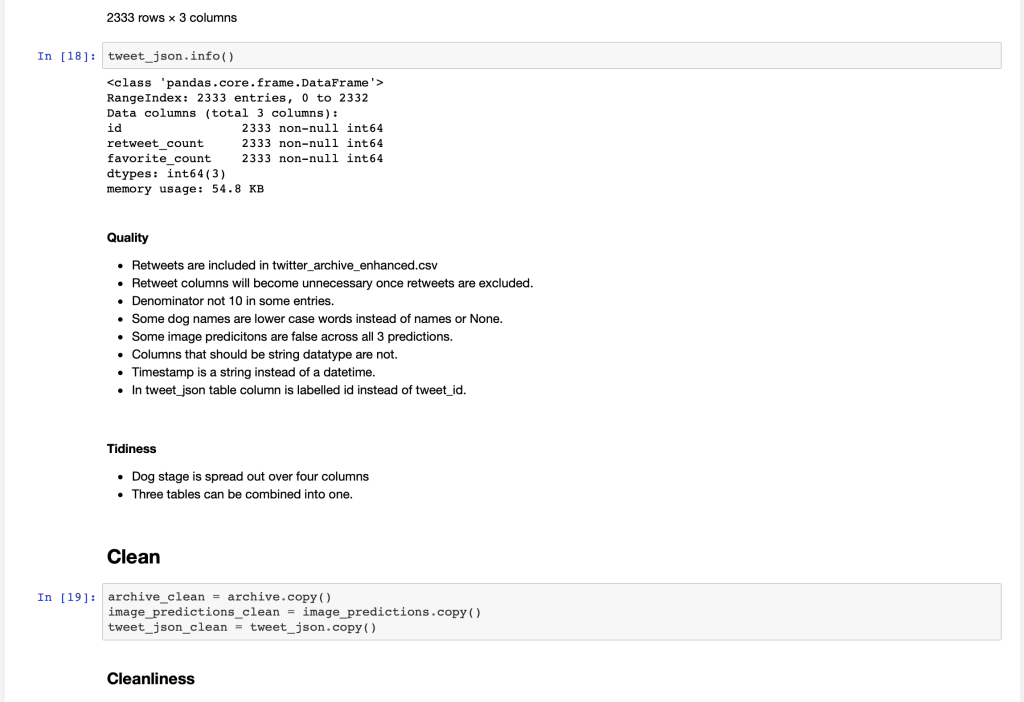Click the 'Some dog names' bullet
This screenshot has width=1024, height=702.
pyautogui.click(x=316, y=319)
